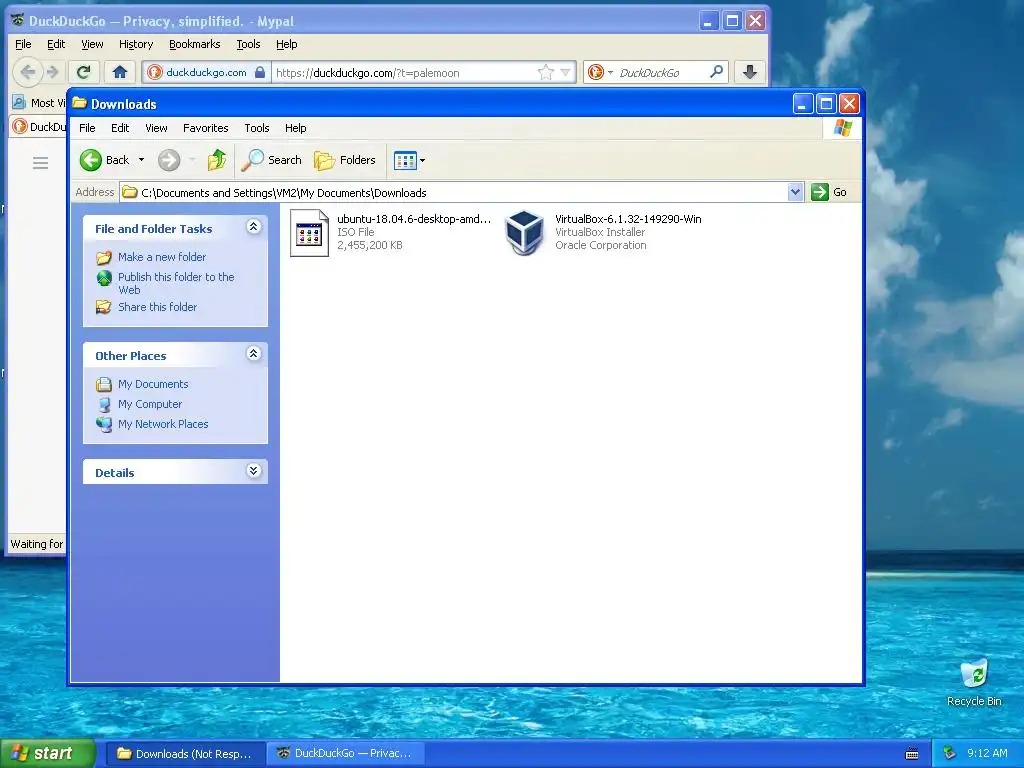1024x768 pixels.
Task: Click the ubuntu-18.04.6-desktop-amd... file name
Action: pos(414,219)
